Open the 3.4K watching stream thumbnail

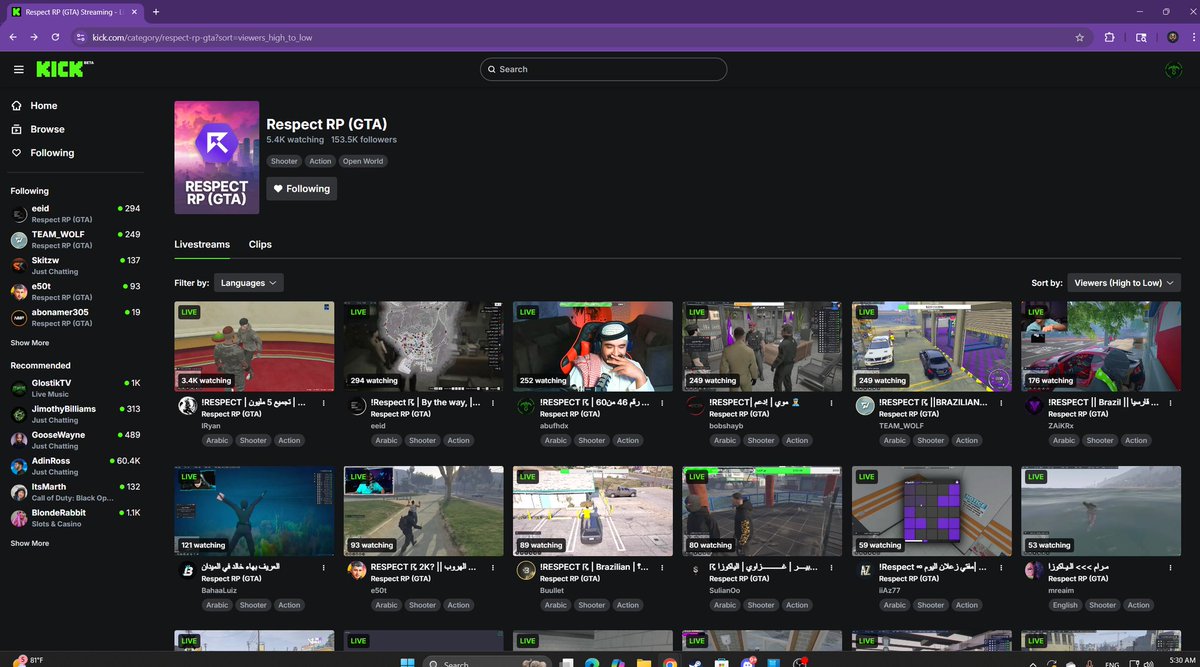click(x=254, y=347)
